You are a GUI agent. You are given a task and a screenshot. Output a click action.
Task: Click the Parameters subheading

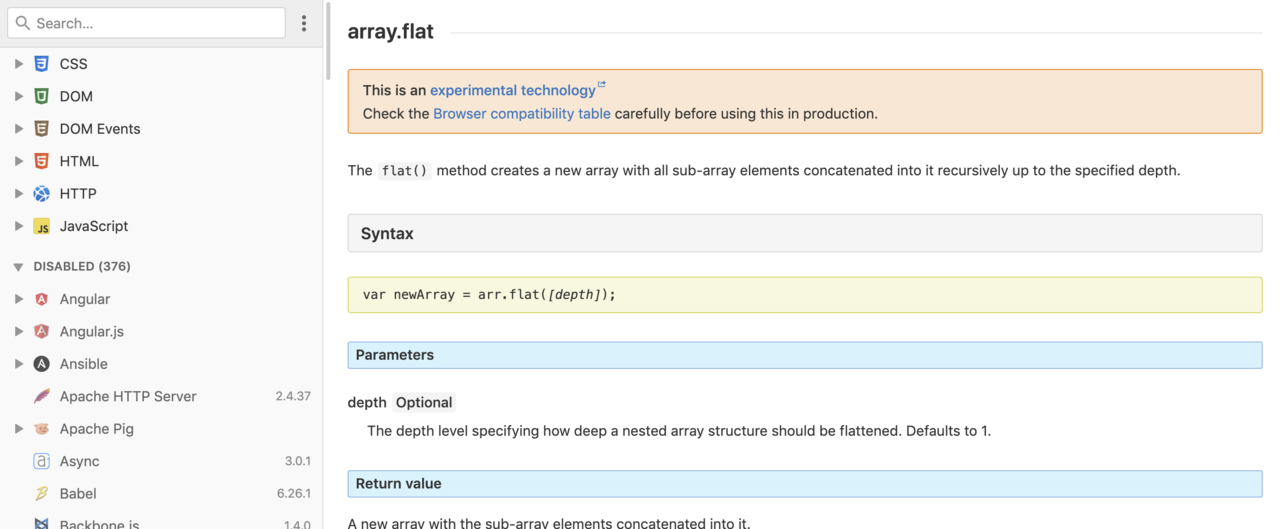pyautogui.click(x=805, y=355)
